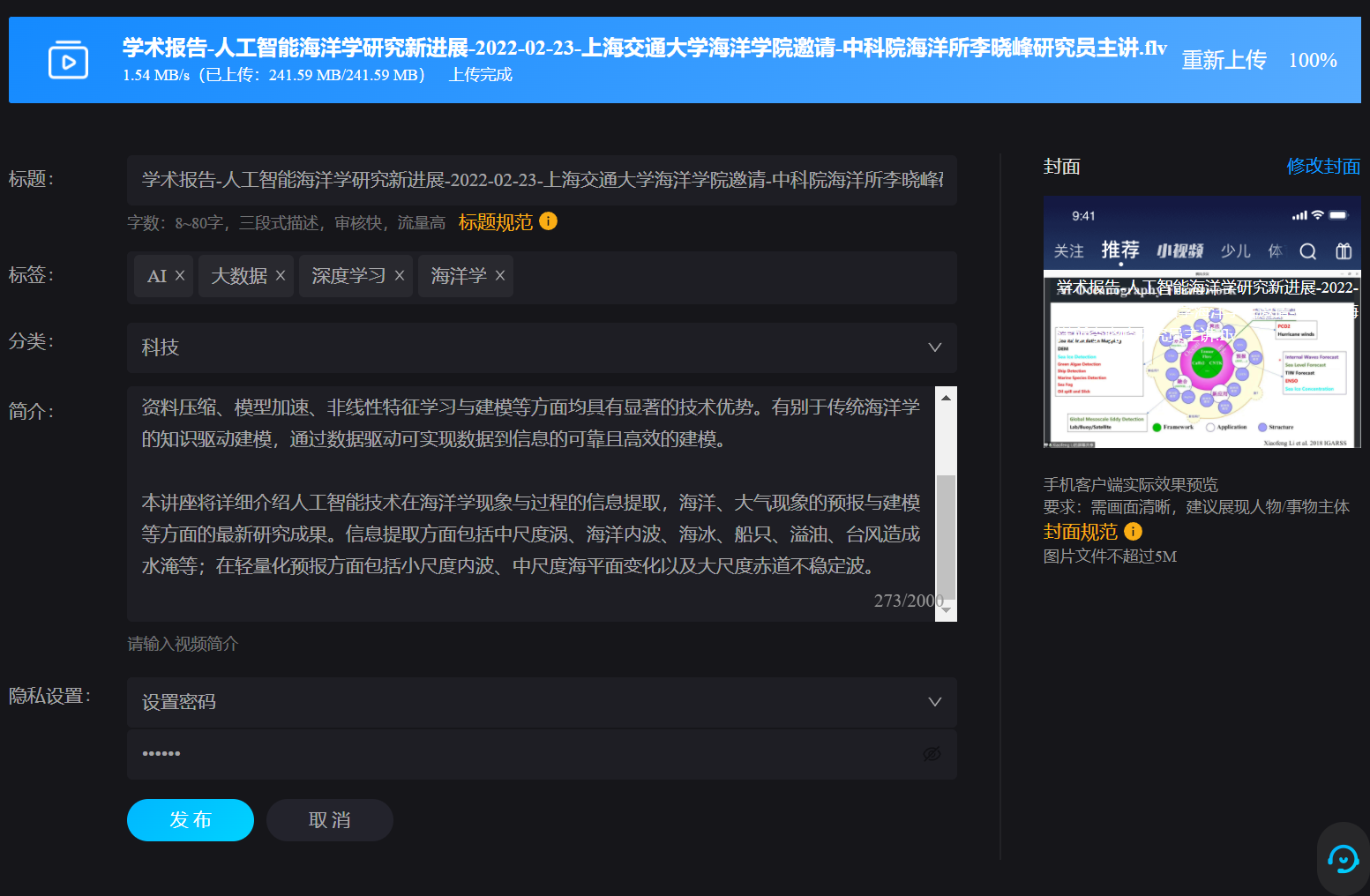Click the 273/2000 character counter

click(909, 601)
